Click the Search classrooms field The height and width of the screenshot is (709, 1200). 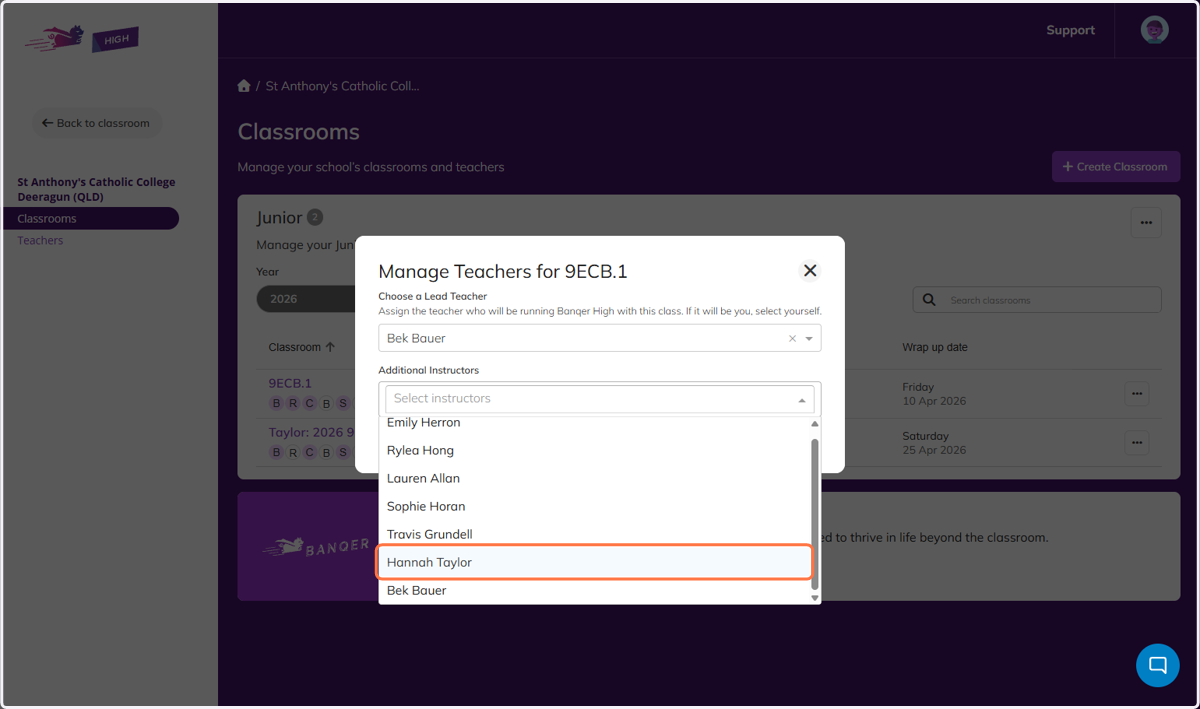(x=1037, y=300)
